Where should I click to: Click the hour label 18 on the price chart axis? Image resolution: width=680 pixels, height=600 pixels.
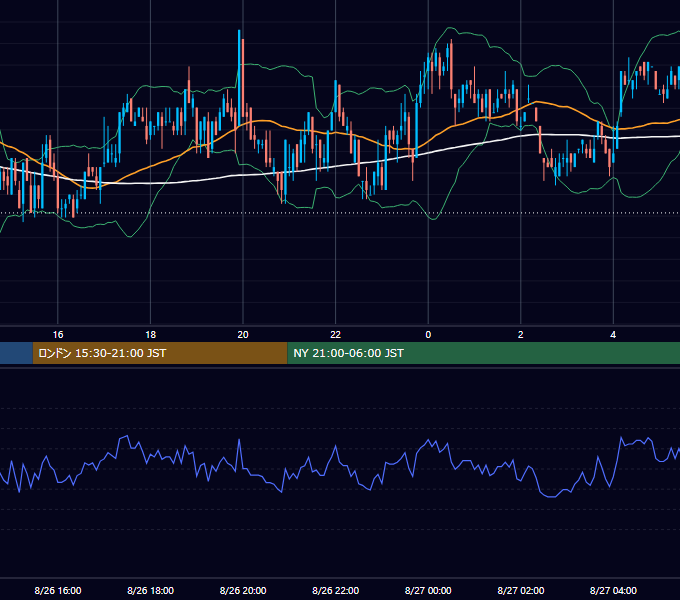150,335
